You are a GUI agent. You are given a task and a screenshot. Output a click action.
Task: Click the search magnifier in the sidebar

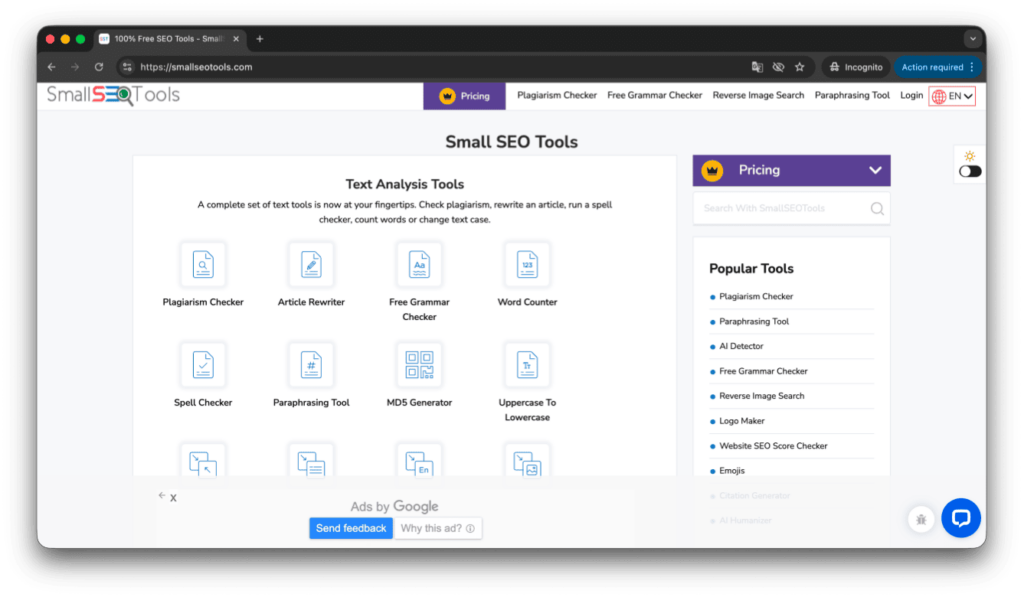click(877, 208)
